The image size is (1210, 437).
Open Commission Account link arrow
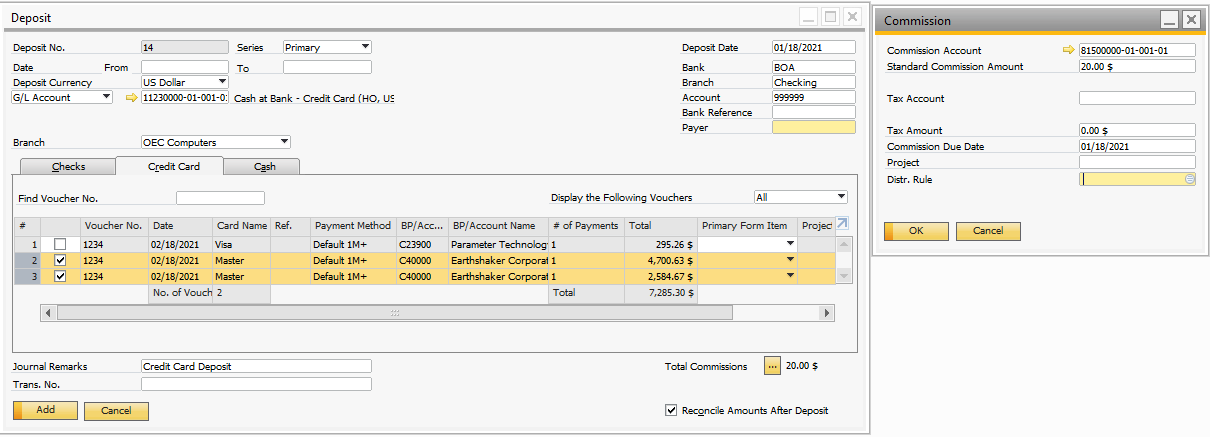coord(1069,50)
